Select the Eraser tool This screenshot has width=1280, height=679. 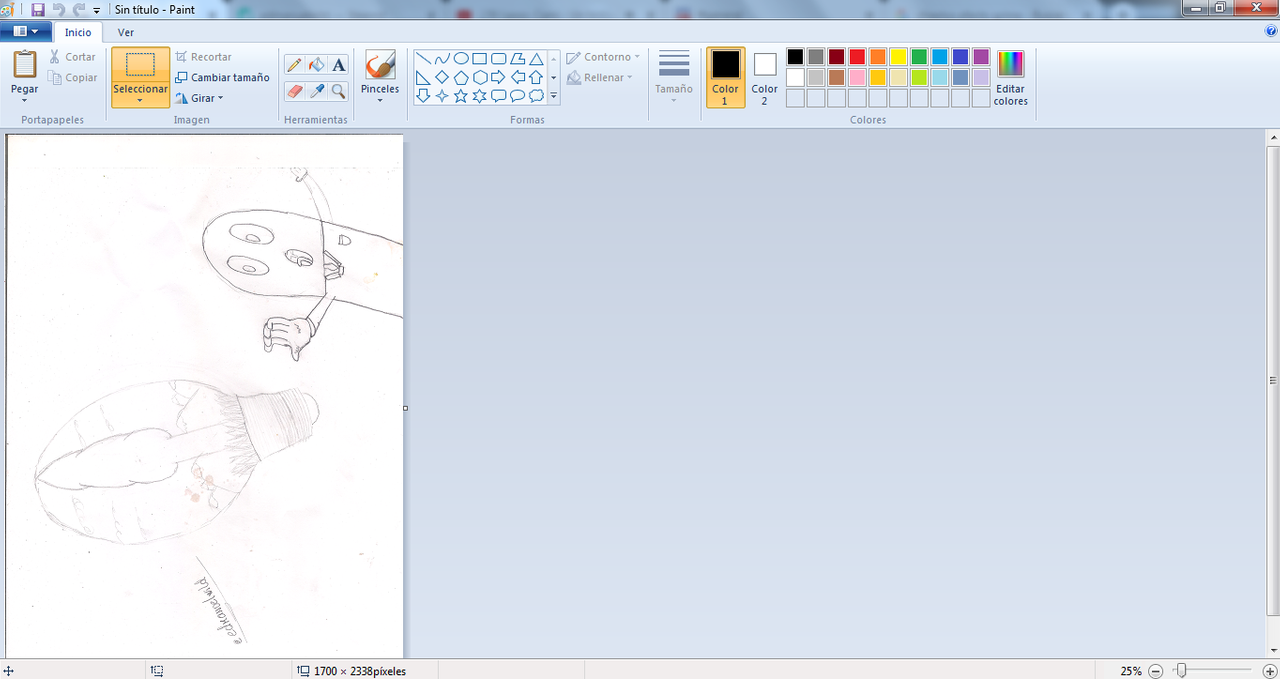[x=294, y=91]
